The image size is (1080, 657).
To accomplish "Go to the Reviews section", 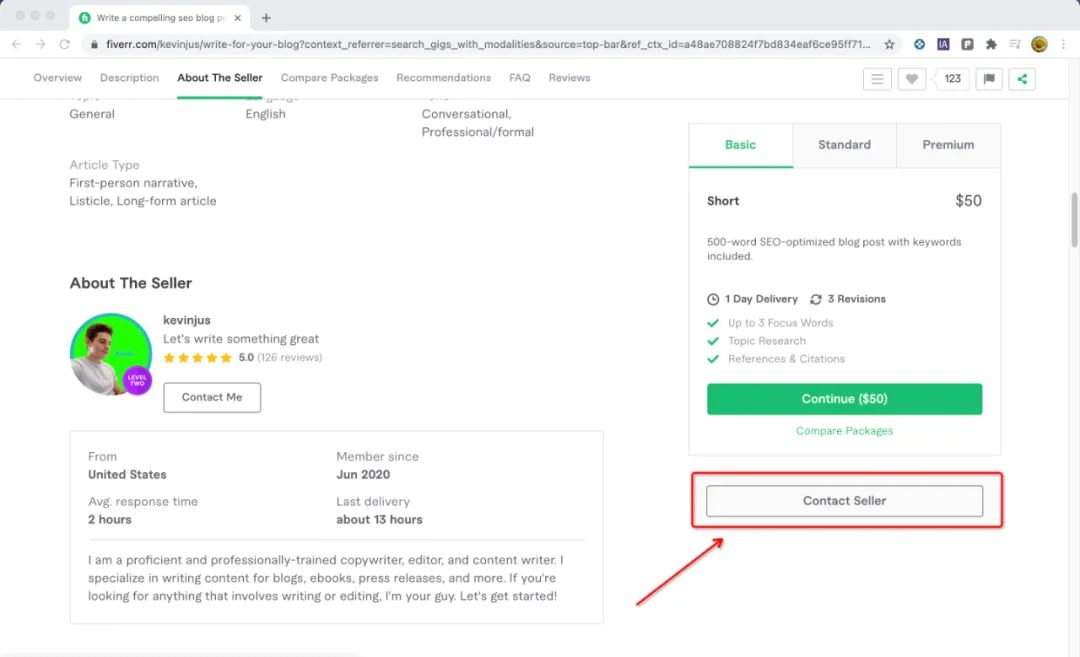I will [x=569, y=78].
